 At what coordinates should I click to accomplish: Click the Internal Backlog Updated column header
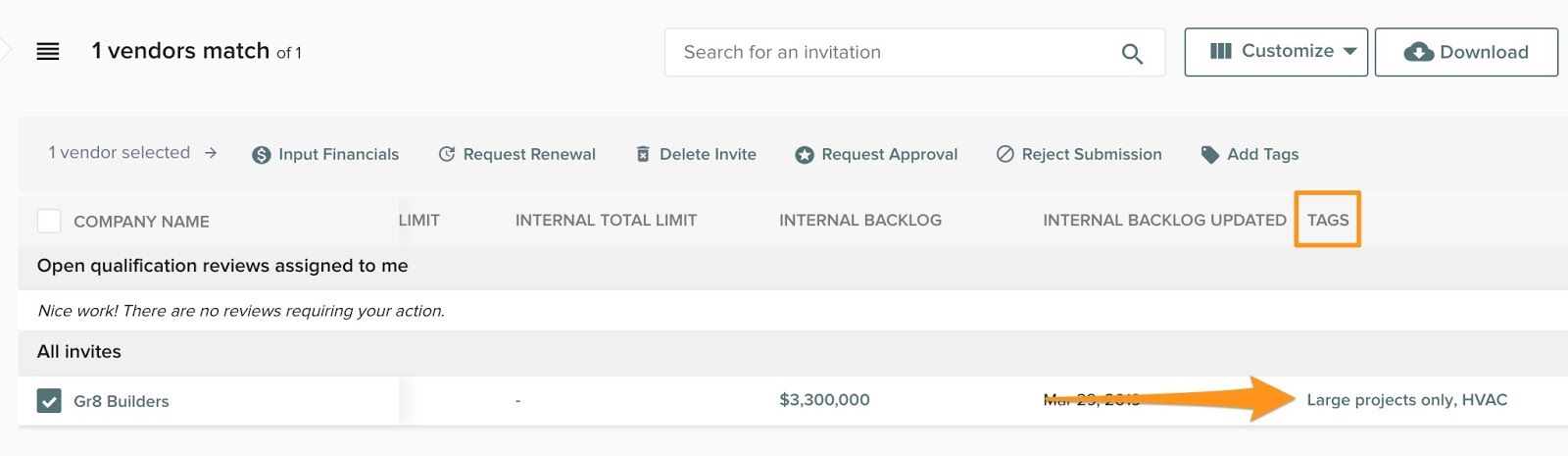[1164, 221]
